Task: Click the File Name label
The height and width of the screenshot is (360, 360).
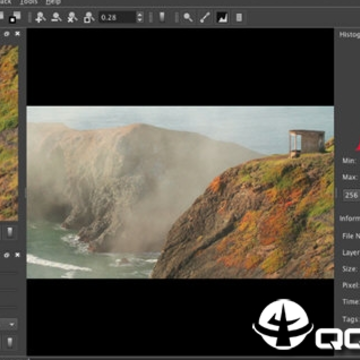Action: click(351, 236)
